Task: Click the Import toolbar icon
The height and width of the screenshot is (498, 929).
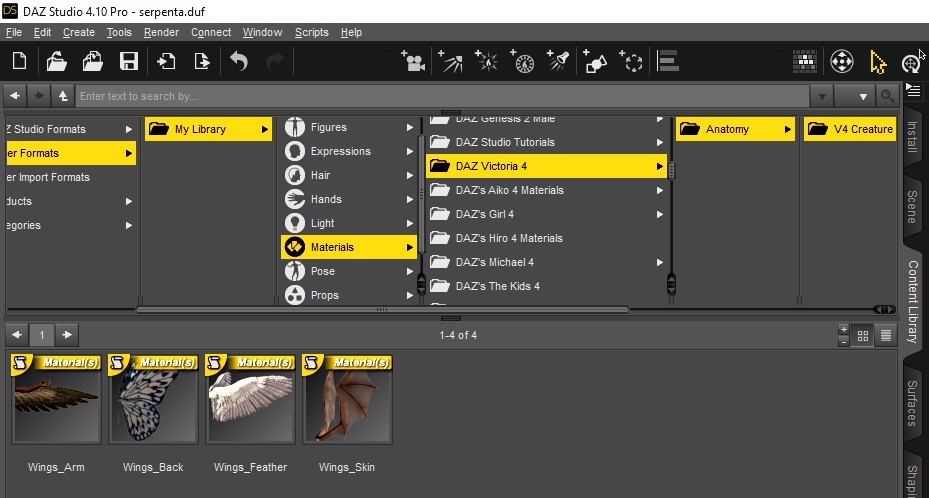Action: pos(166,61)
